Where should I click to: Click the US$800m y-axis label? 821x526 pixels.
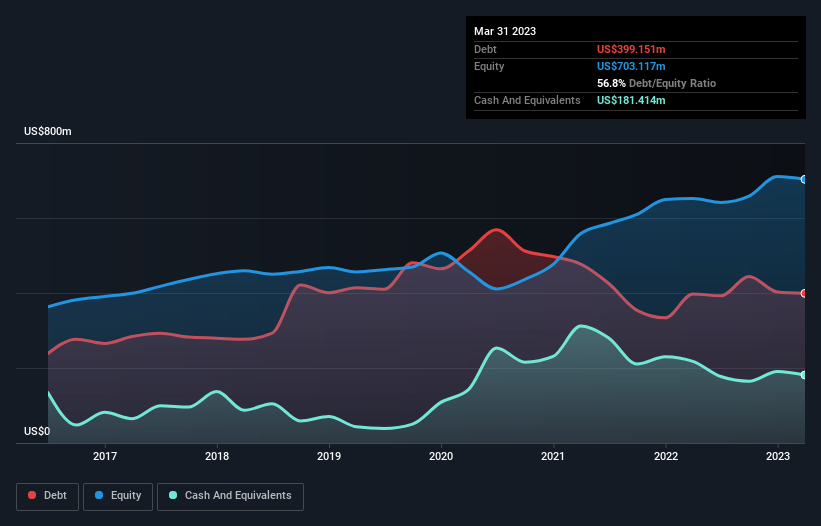(x=48, y=131)
